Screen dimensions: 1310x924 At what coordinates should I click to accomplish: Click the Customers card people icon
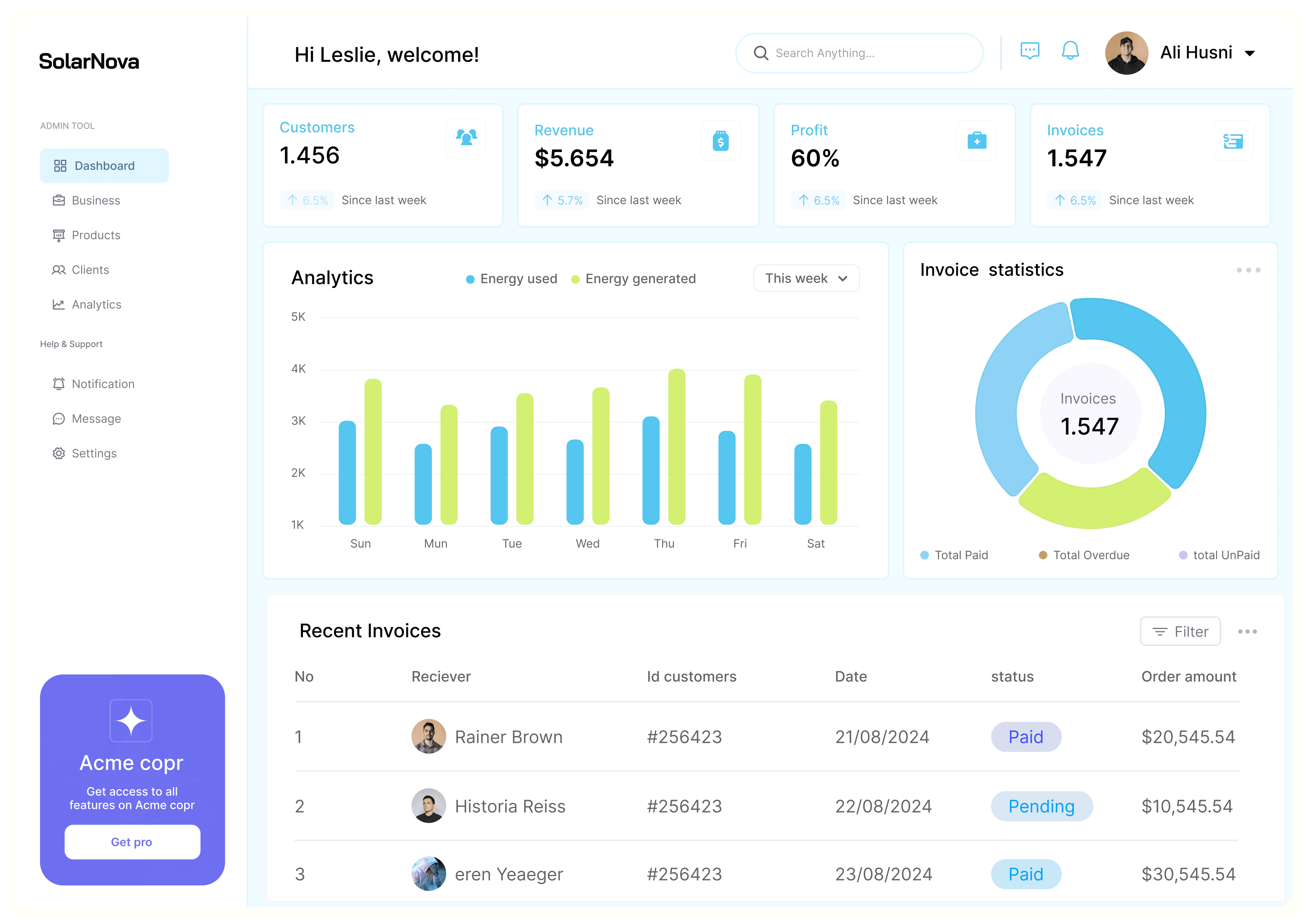(x=466, y=137)
